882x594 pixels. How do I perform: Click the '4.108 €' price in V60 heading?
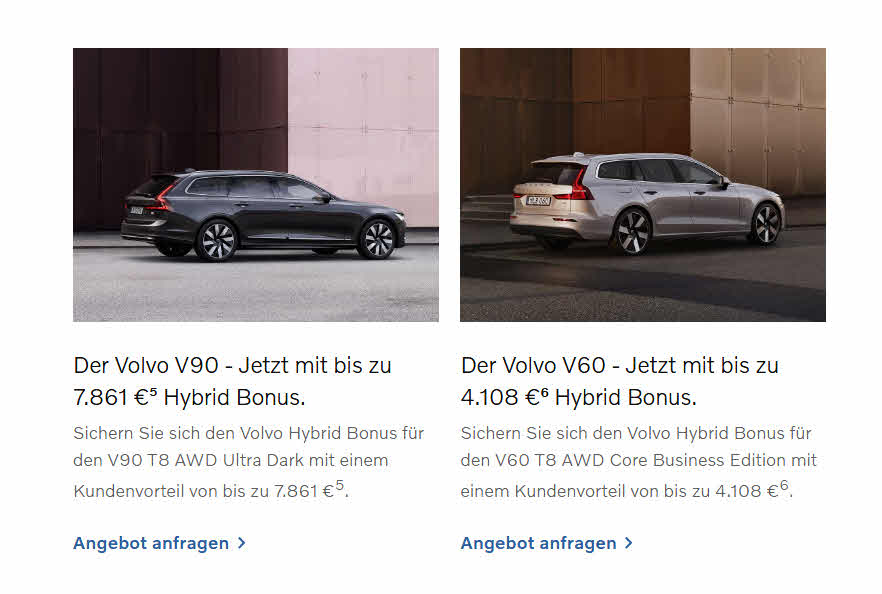tap(501, 398)
